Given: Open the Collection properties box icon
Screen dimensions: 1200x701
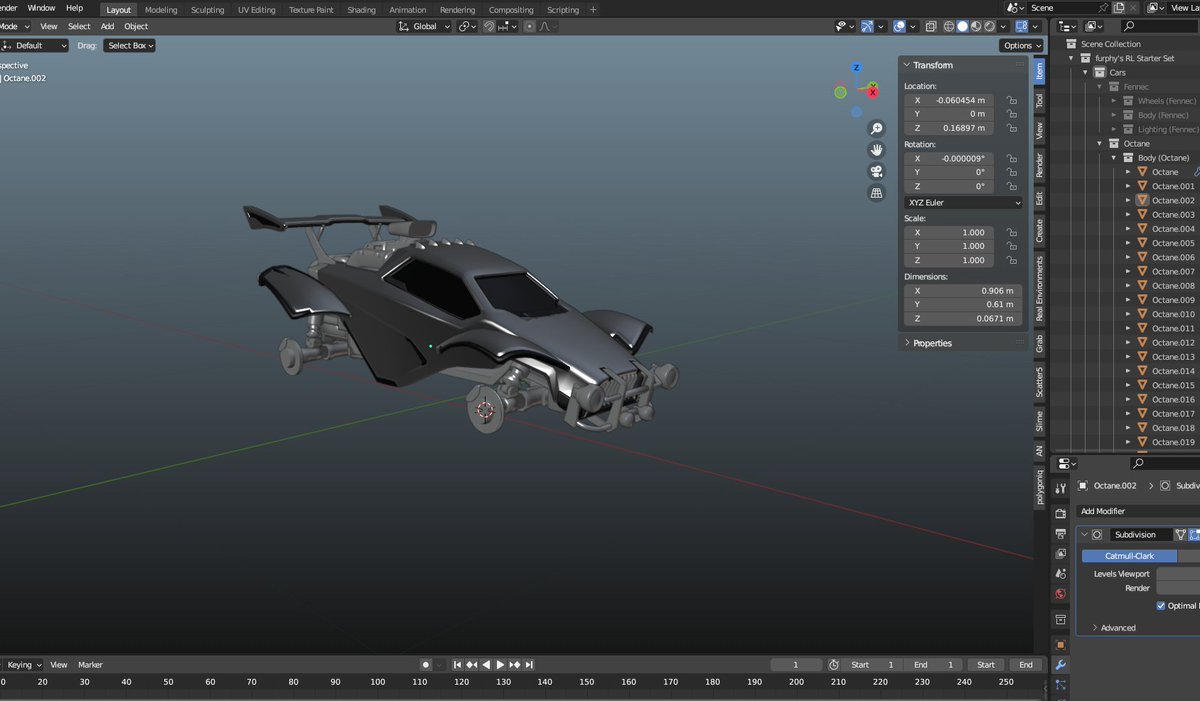Looking at the screenshot, I should coord(1061,620).
